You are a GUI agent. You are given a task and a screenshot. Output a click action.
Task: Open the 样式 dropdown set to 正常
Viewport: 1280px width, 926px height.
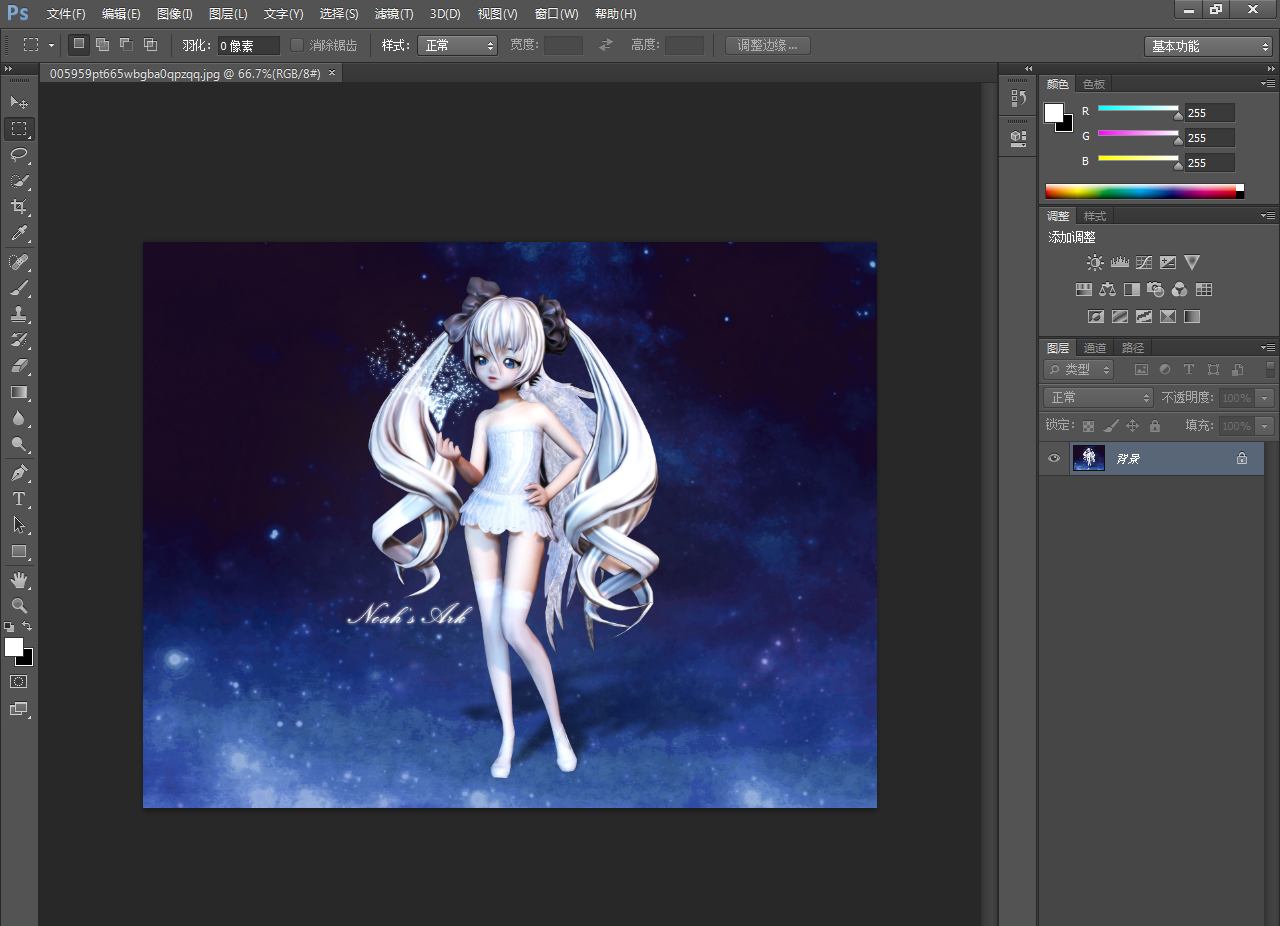pyautogui.click(x=457, y=45)
